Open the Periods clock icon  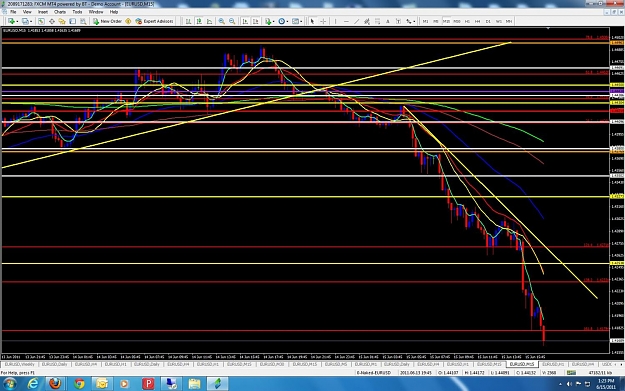pos(282,21)
